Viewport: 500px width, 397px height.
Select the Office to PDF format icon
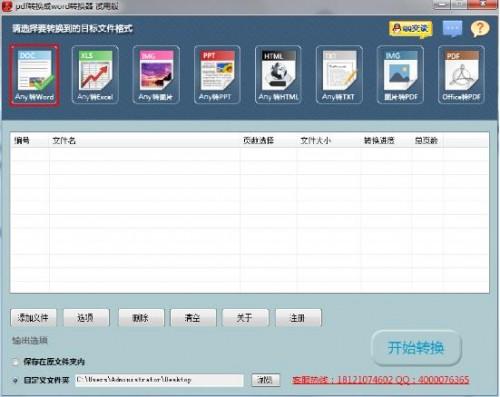point(461,75)
